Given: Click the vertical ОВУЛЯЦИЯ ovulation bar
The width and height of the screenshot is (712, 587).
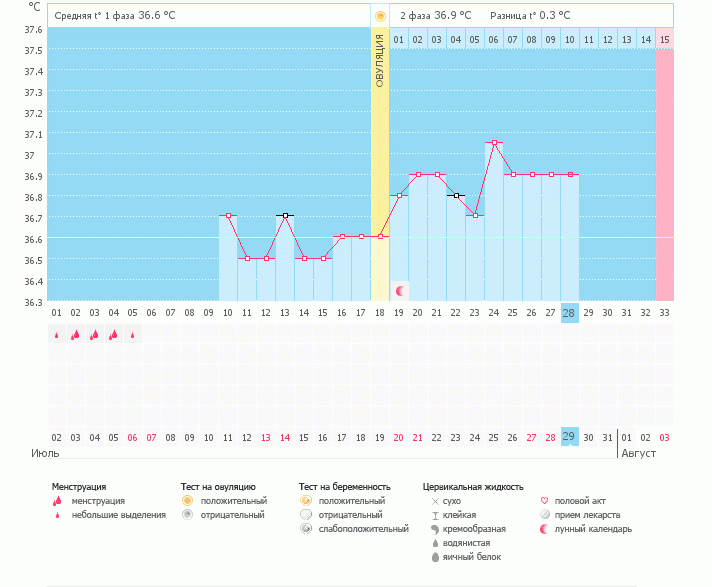Looking at the screenshot, I should pyautogui.click(x=380, y=163).
